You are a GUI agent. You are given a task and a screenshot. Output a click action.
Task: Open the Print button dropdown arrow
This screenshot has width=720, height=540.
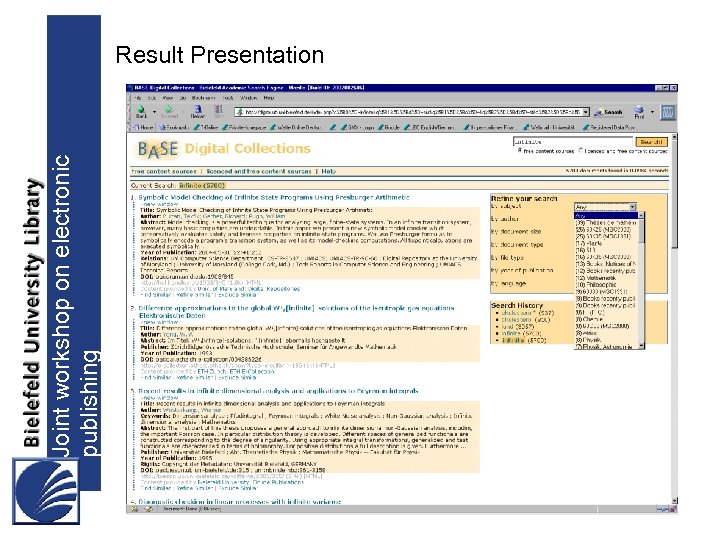(x=652, y=112)
